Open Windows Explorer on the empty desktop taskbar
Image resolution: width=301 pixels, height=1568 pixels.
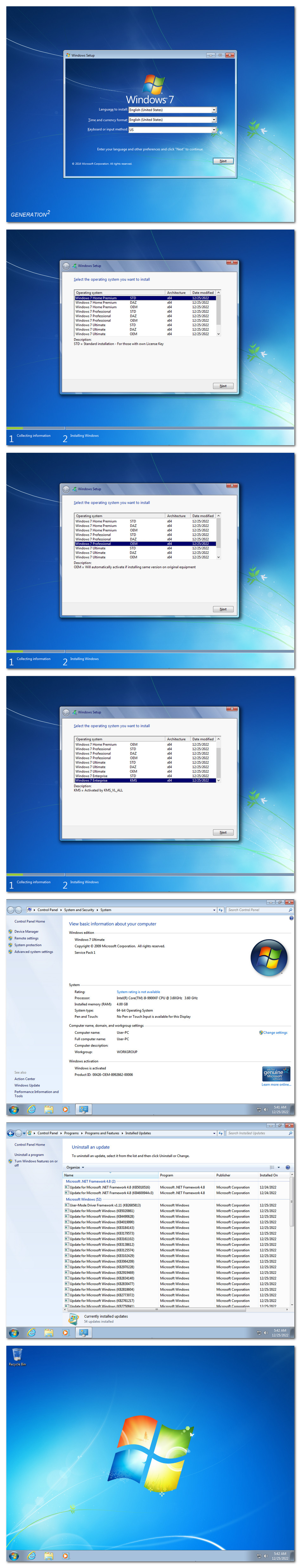pos(48,1556)
